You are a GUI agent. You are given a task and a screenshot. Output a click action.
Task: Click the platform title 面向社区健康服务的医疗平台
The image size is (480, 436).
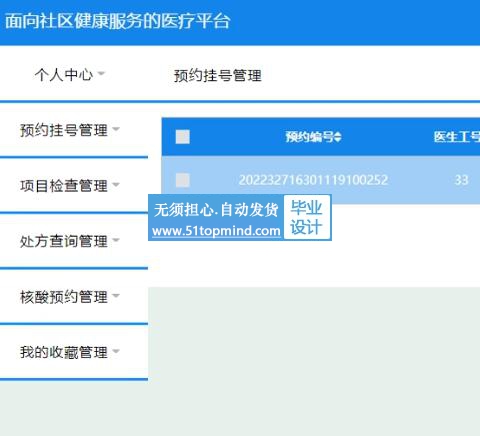coord(117,21)
